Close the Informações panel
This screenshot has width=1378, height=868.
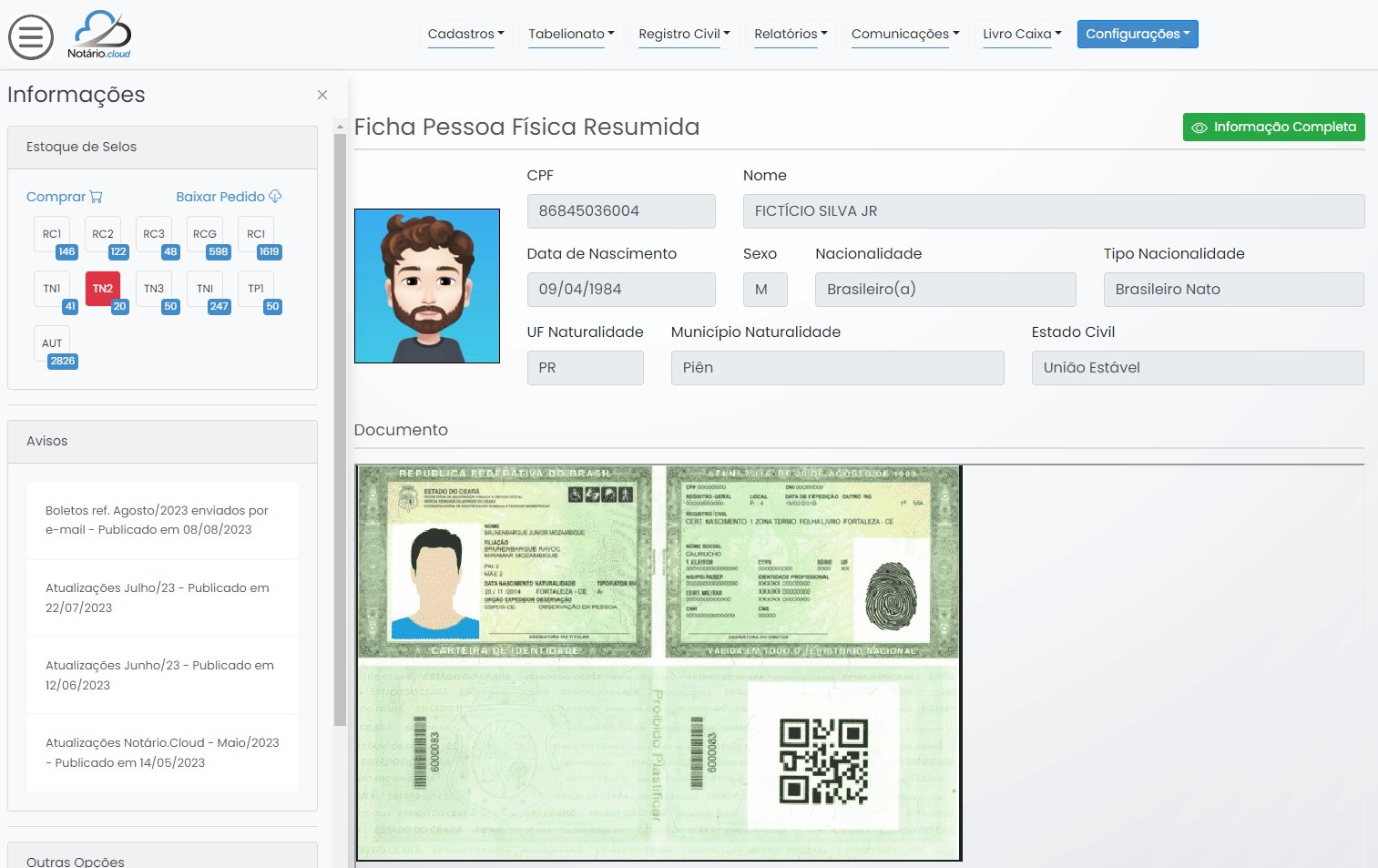coord(322,95)
